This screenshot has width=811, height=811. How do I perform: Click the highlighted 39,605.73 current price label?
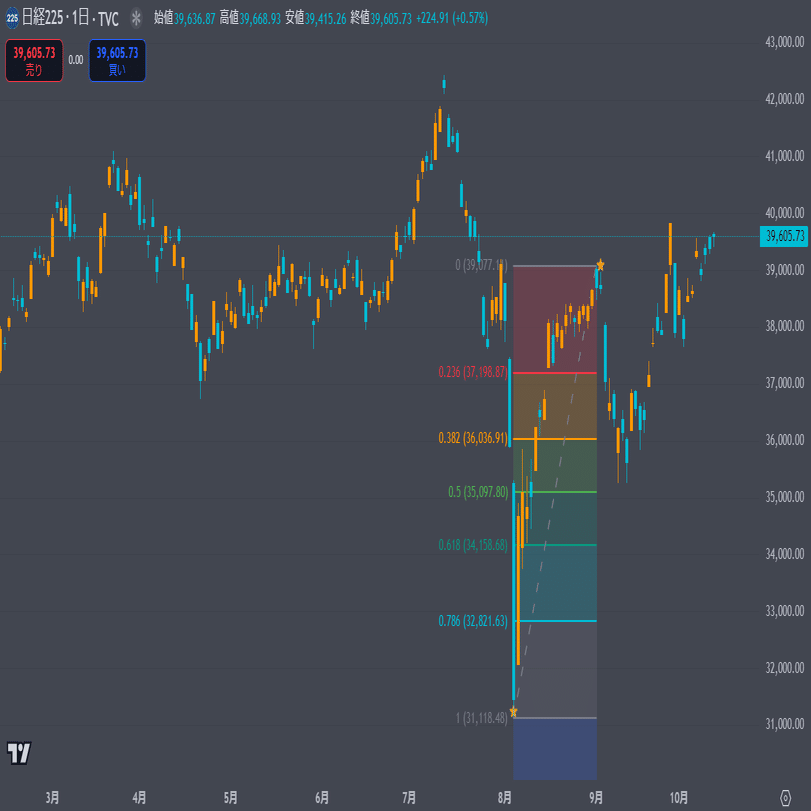tap(785, 236)
